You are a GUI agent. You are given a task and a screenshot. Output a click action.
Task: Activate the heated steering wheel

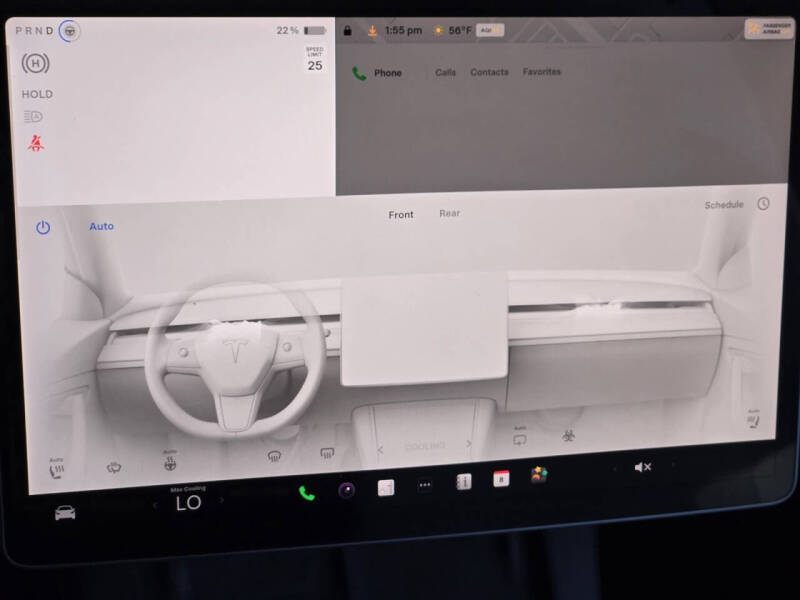pyautogui.click(x=112, y=465)
